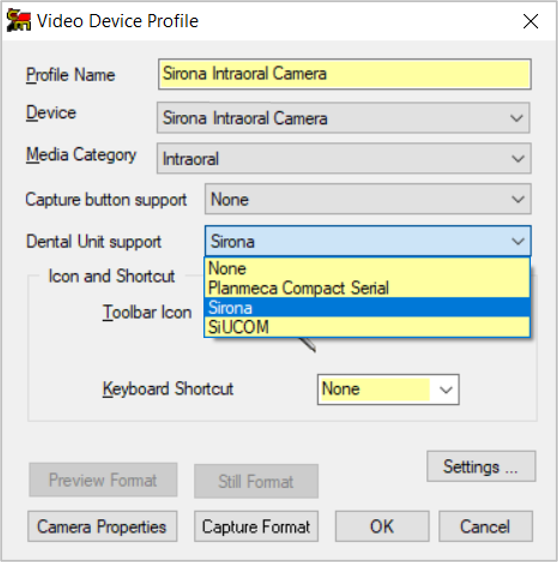The height and width of the screenshot is (562, 558).
Task: Click the application icon in title bar
Action: pyautogui.click(x=19, y=20)
